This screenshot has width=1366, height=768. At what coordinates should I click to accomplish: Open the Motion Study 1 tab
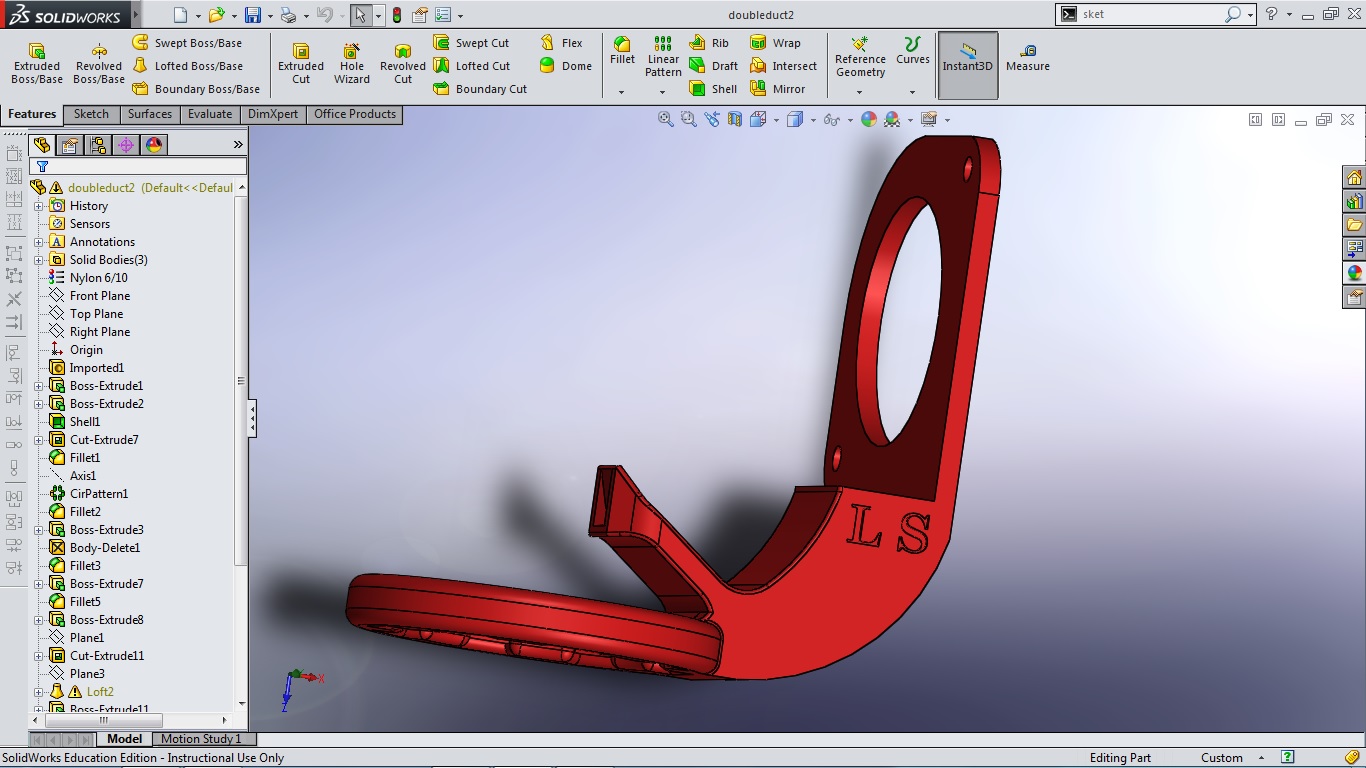click(201, 739)
